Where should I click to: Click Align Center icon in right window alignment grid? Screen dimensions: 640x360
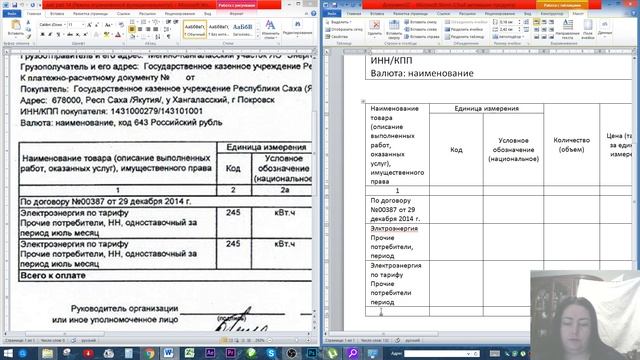(544, 29)
